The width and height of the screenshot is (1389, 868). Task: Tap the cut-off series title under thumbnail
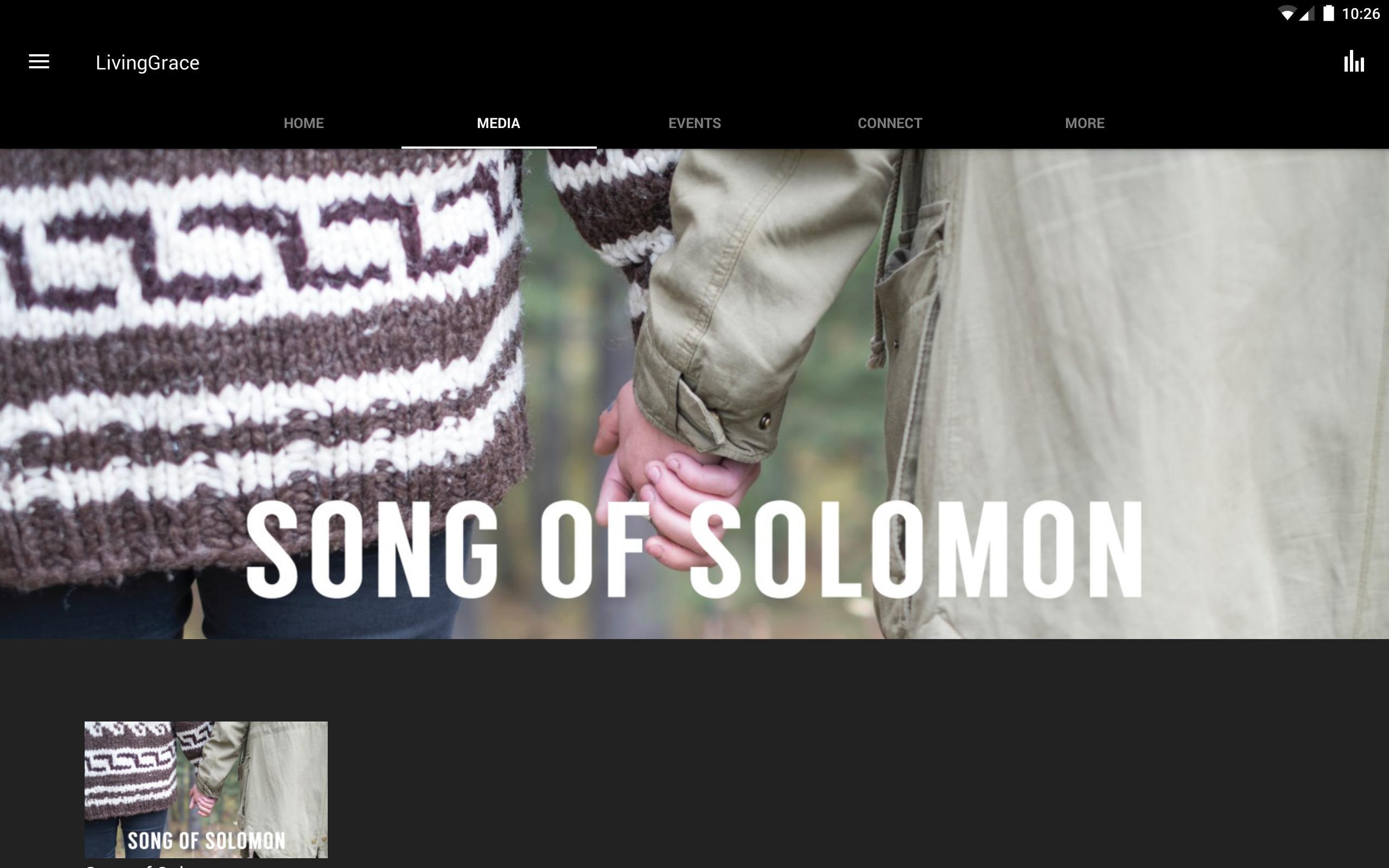tap(138, 865)
